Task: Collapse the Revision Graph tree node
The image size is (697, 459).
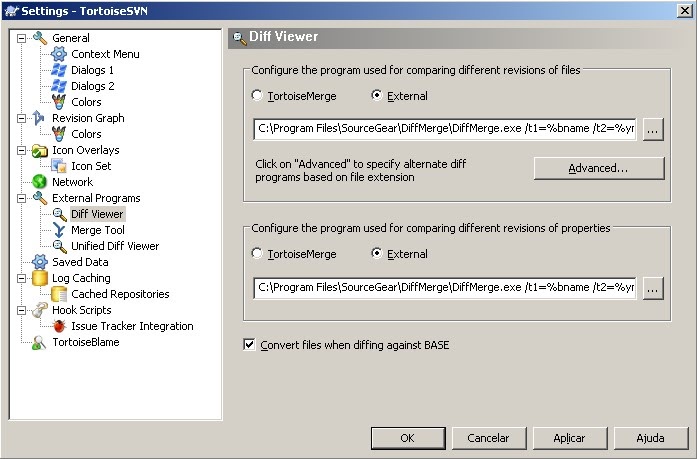Action: click(x=21, y=118)
